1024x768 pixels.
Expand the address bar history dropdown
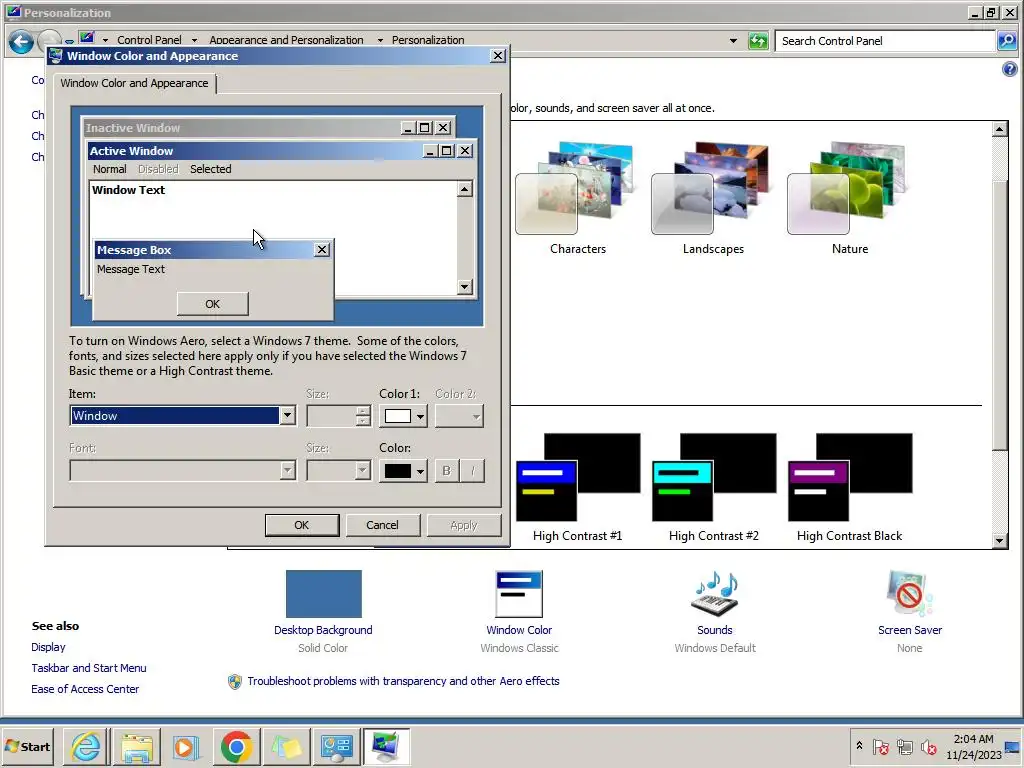733,40
